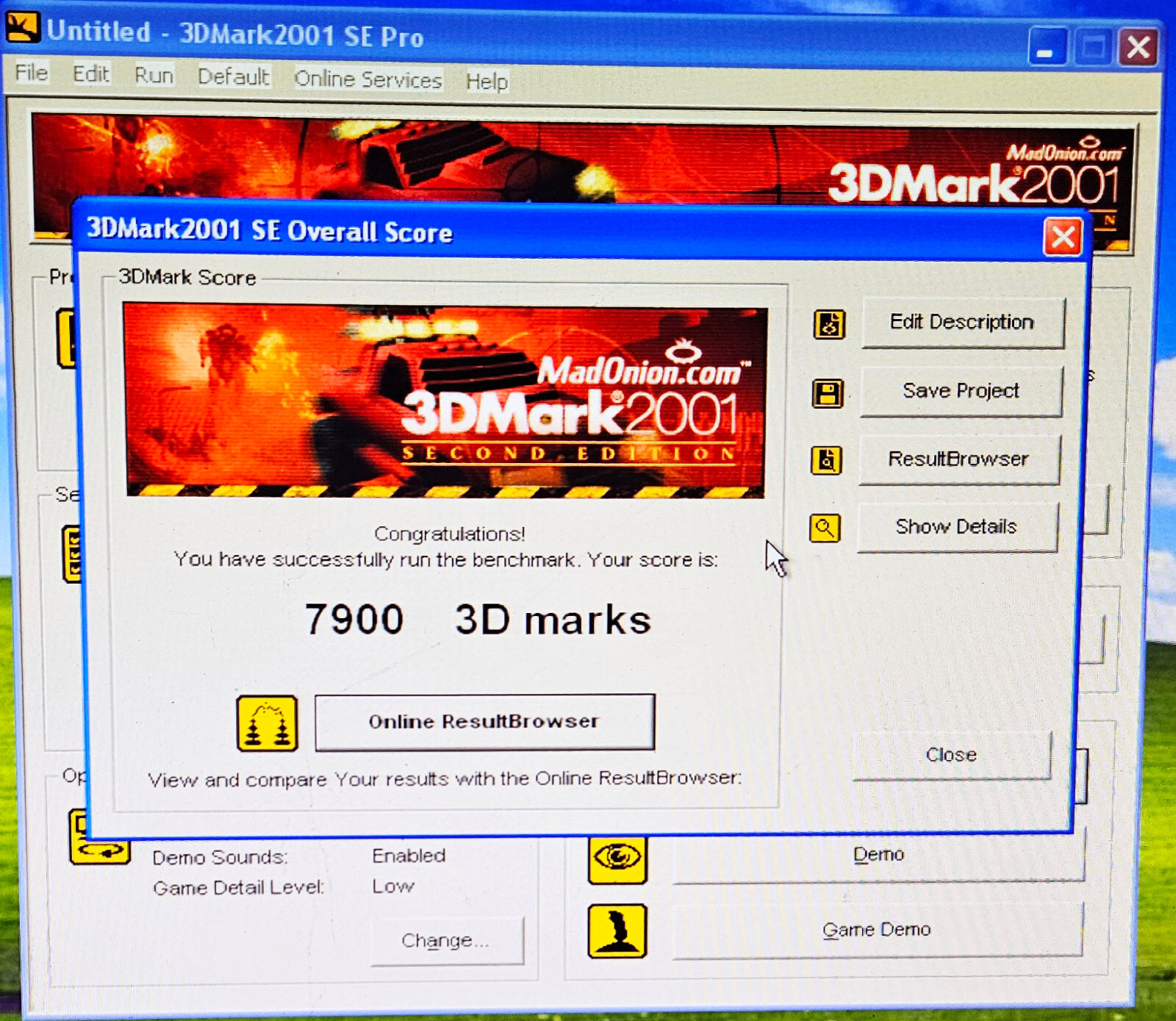Click the Edit Description document icon
The width and height of the screenshot is (1176, 1021).
829,324
